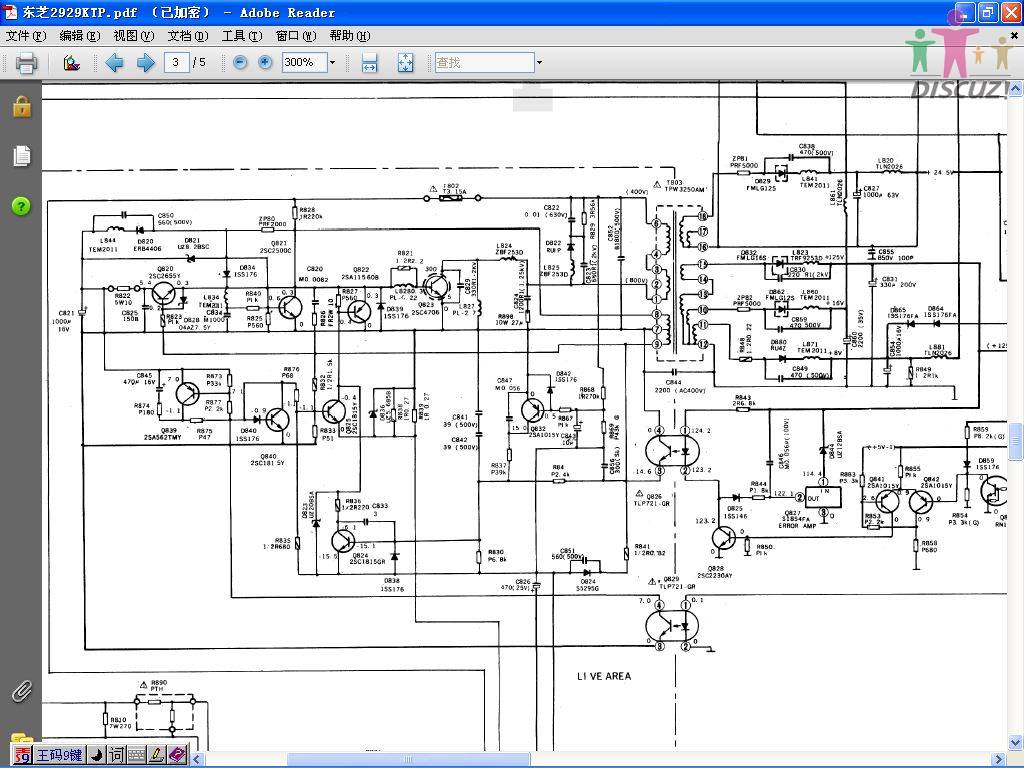Open the comments panel icon at the sidebar bottom
The width and height of the screenshot is (1024, 768).
pos(22,740)
